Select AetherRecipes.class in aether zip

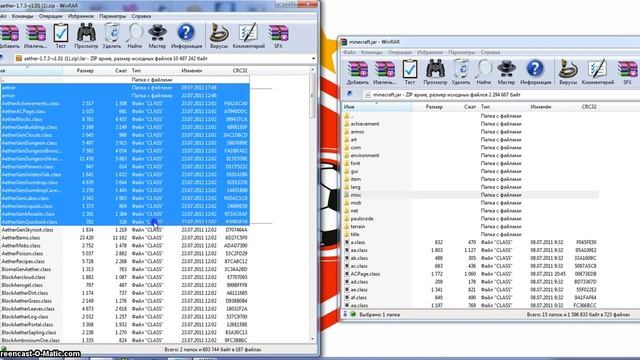pyautogui.click(x=23, y=261)
